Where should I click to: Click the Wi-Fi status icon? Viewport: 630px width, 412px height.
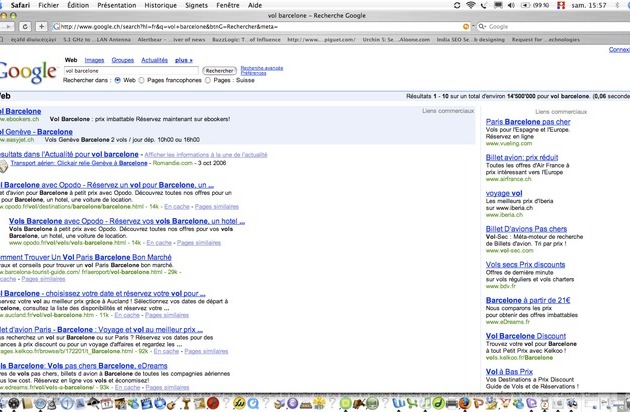click(471, 5)
